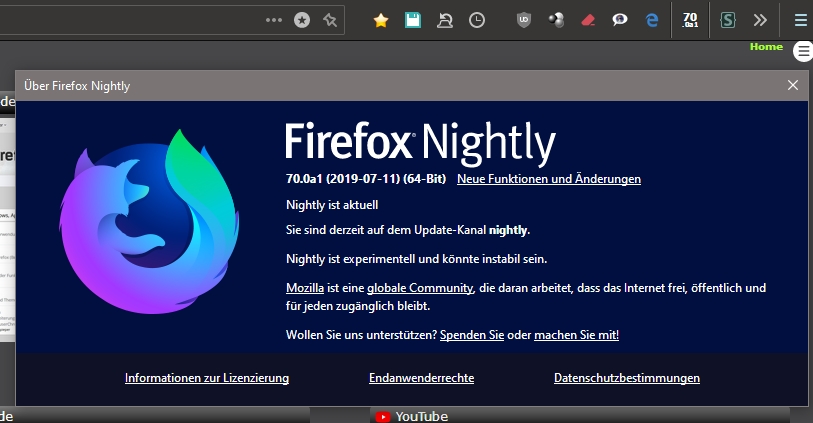Viewport: 813px width, 423px height.
Task: Click the Spenden Sie link
Action: pyautogui.click(x=472, y=335)
